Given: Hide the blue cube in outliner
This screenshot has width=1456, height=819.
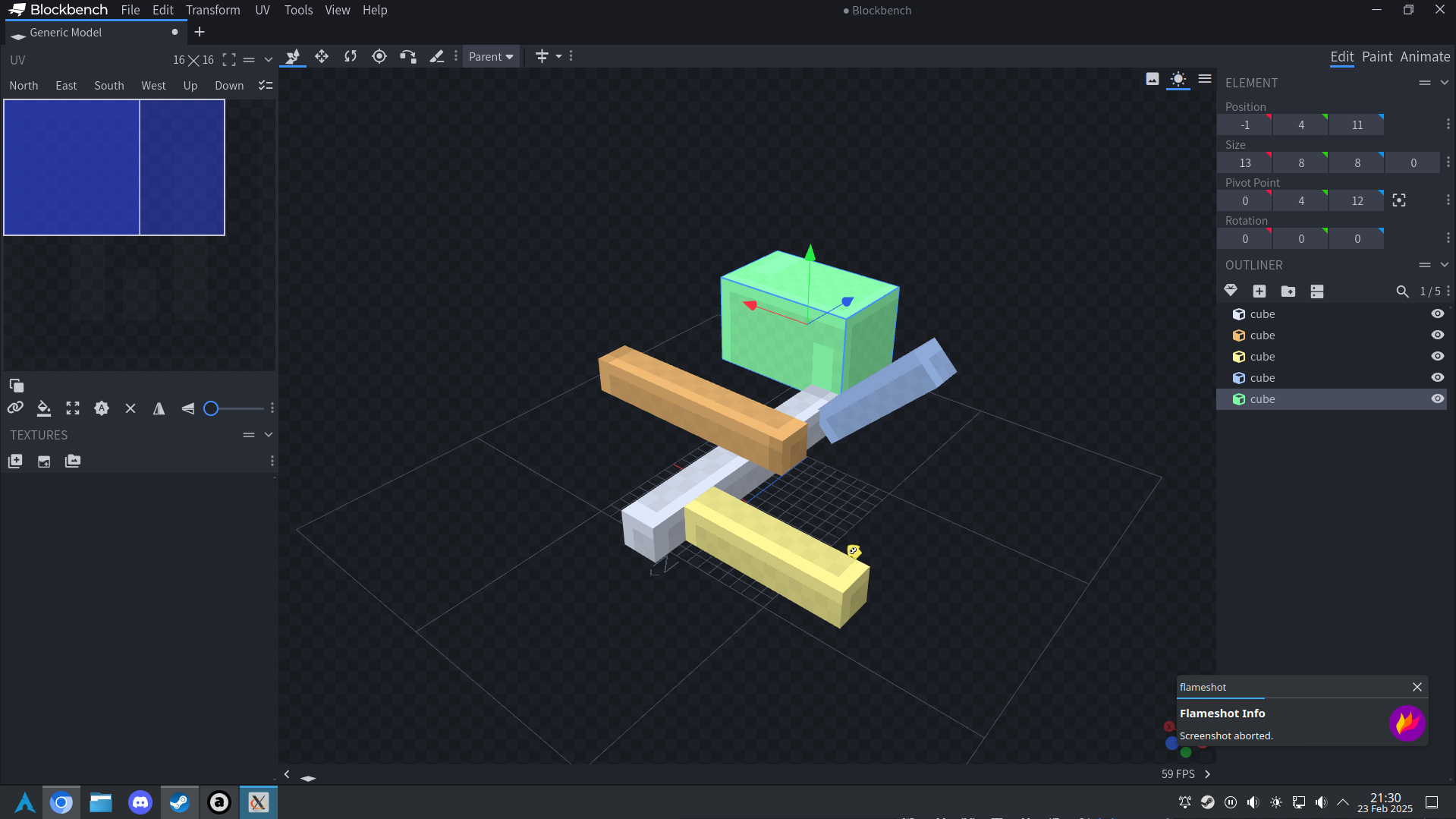Looking at the screenshot, I should (1437, 378).
